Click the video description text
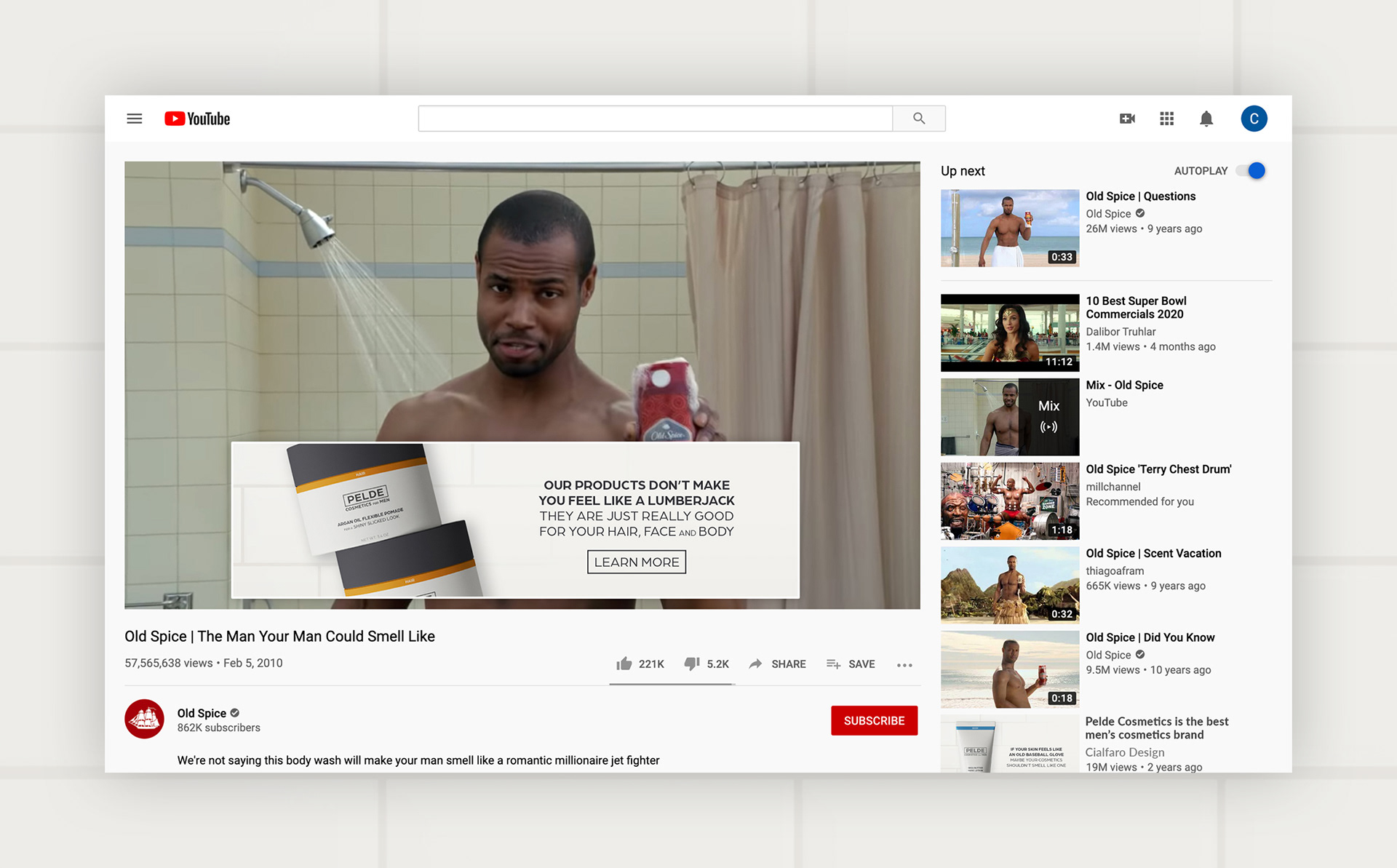The height and width of the screenshot is (868, 1397). [418, 760]
